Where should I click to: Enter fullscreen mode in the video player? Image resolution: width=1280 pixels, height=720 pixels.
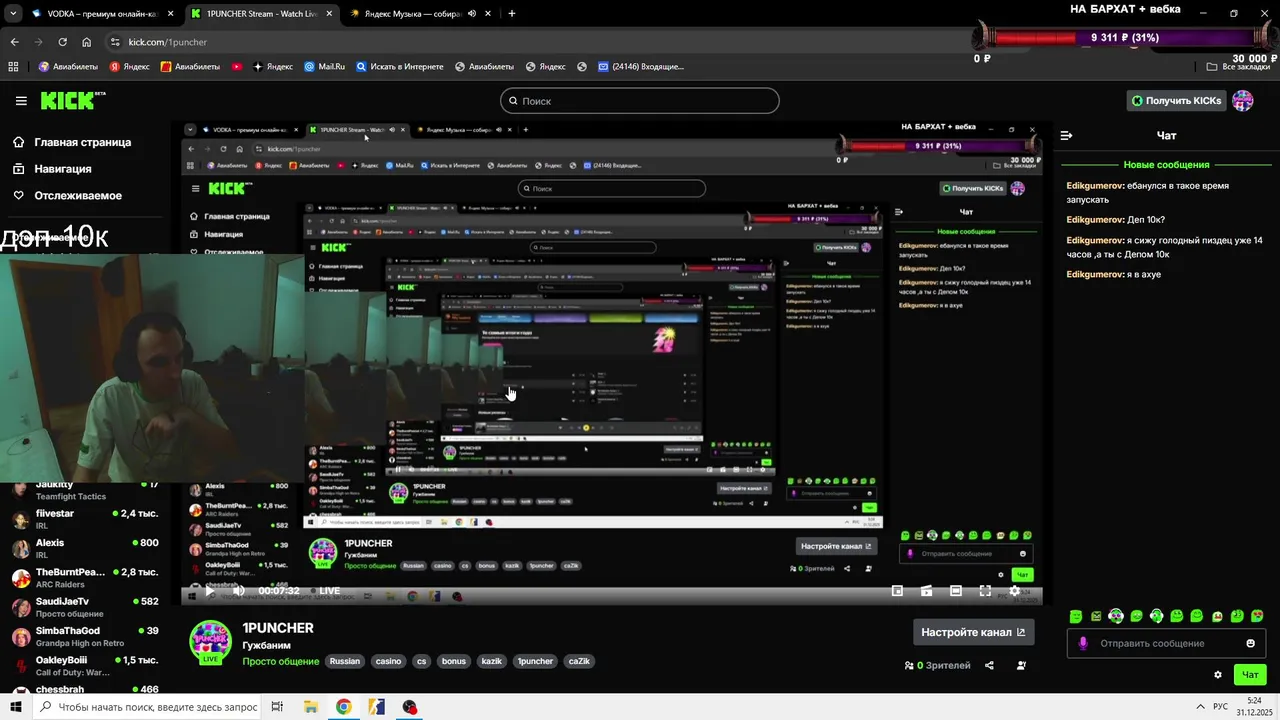pos(985,591)
